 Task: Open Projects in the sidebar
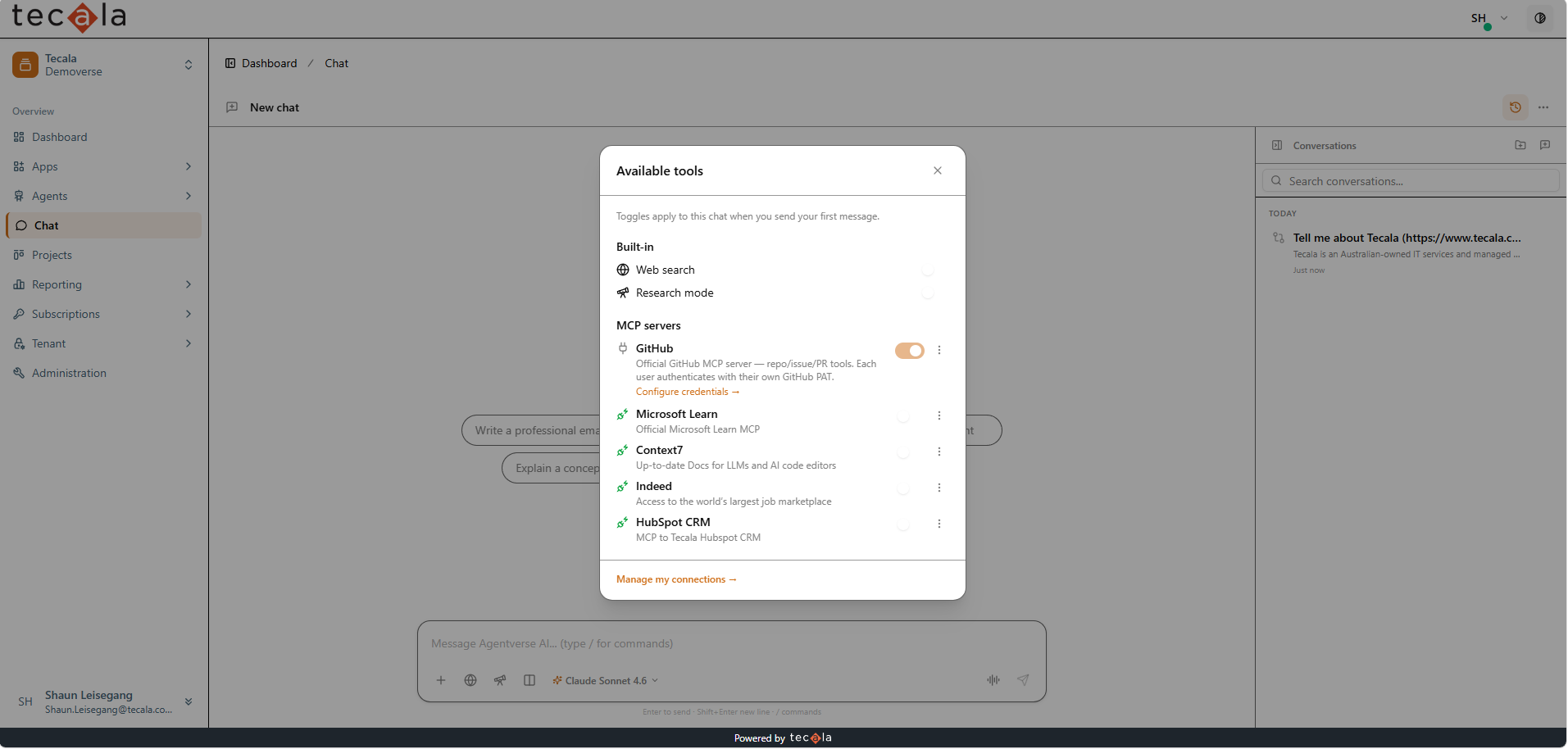tap(103, 255)
